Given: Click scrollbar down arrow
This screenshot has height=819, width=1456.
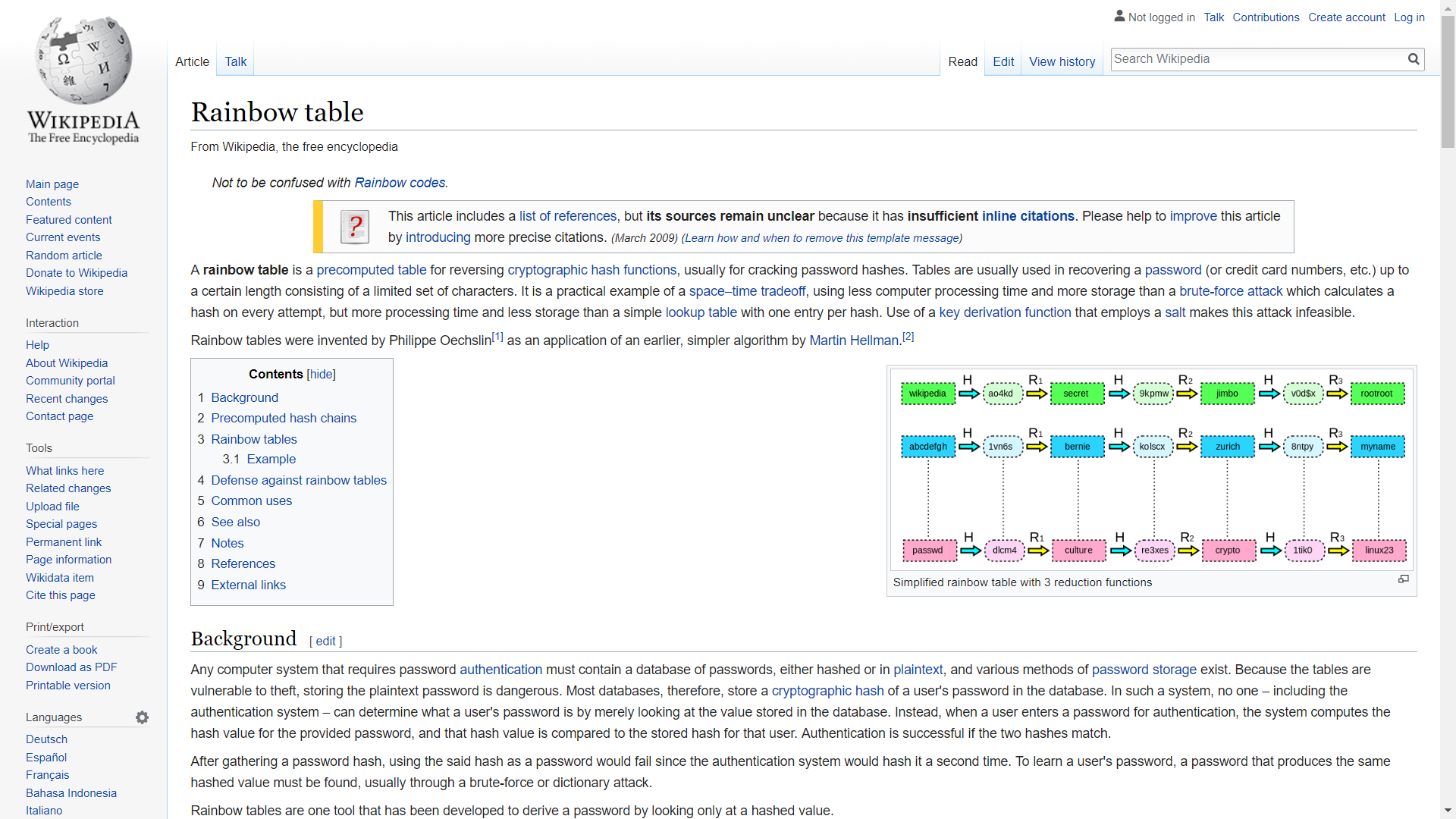Looking at the screenshot, I should [x=1448, y=811].
